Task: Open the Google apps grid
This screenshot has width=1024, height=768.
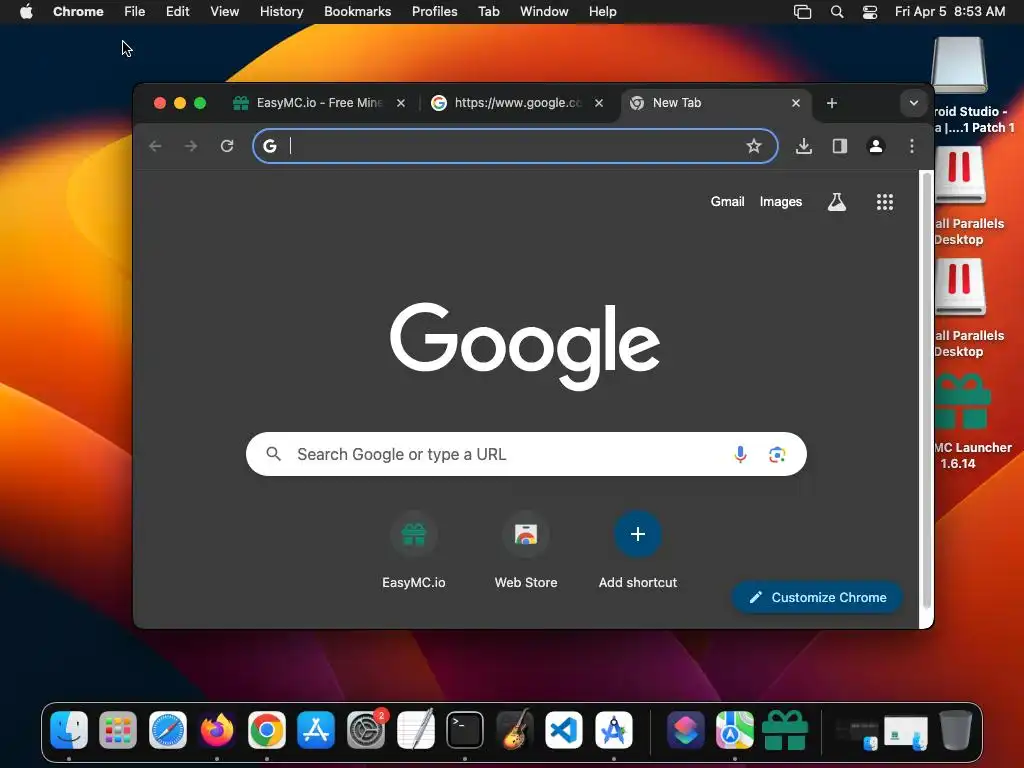Action: pos(884,202)
